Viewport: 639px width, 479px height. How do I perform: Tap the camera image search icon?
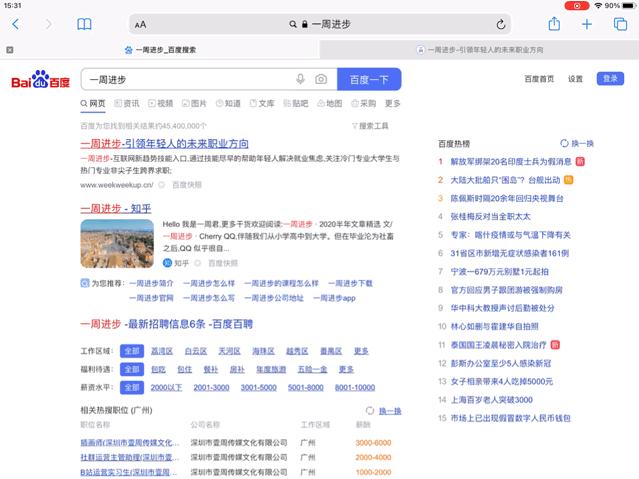click(321, 79)
